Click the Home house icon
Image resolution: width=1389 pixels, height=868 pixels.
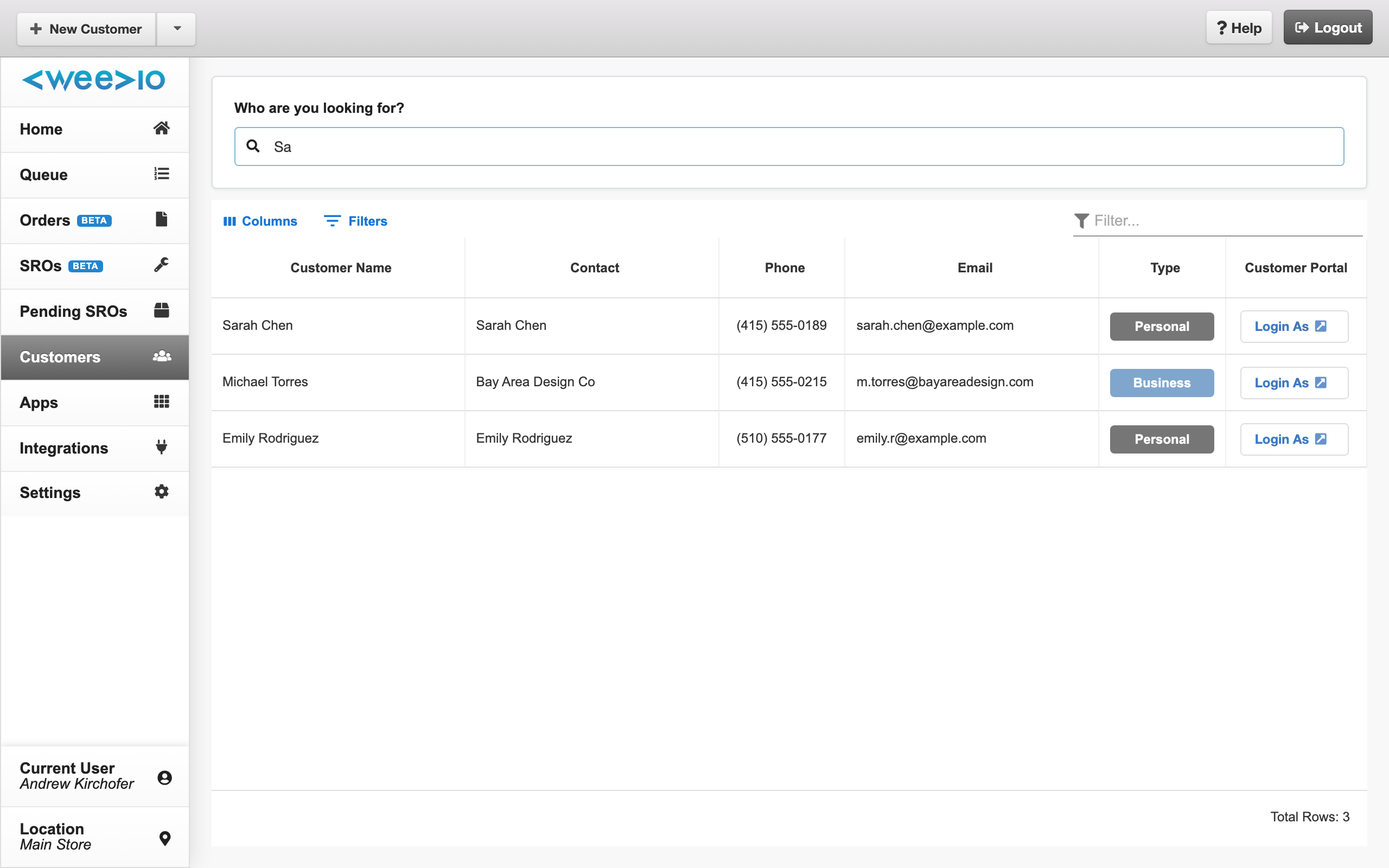tap(161, 128)
